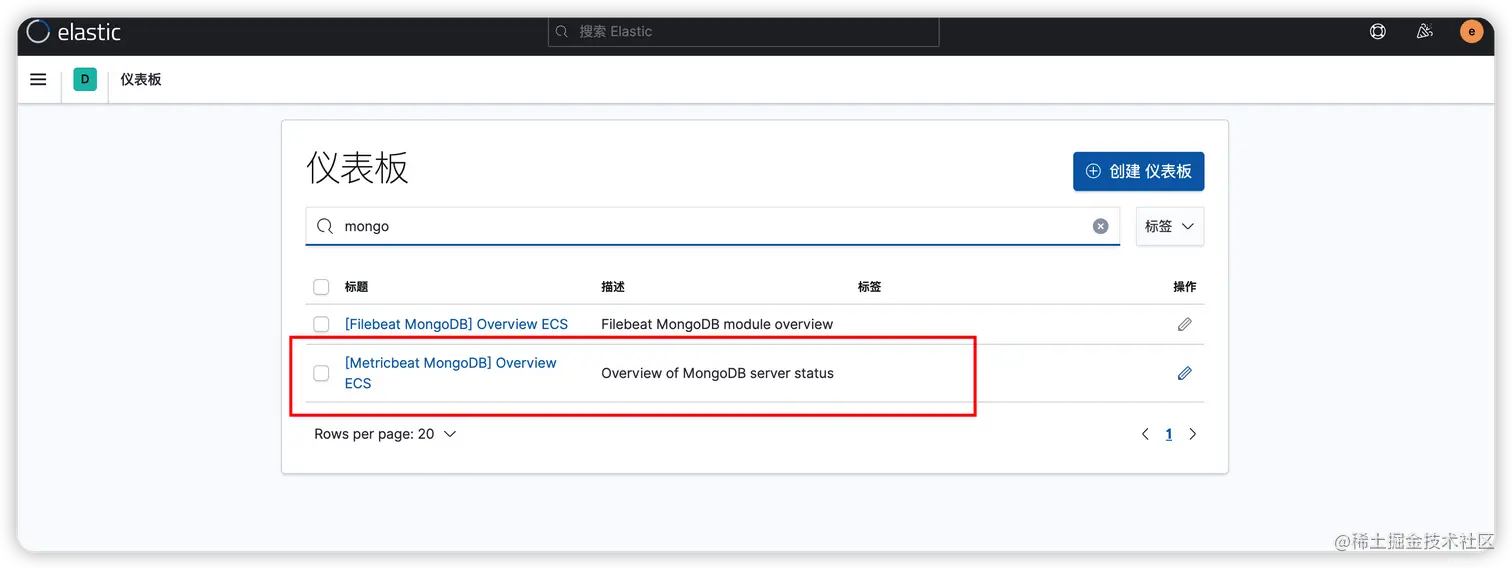Check the Filebeat MongoDB row checkbox
Viewport: 1512px width, 569px height.
pos(321,324)
